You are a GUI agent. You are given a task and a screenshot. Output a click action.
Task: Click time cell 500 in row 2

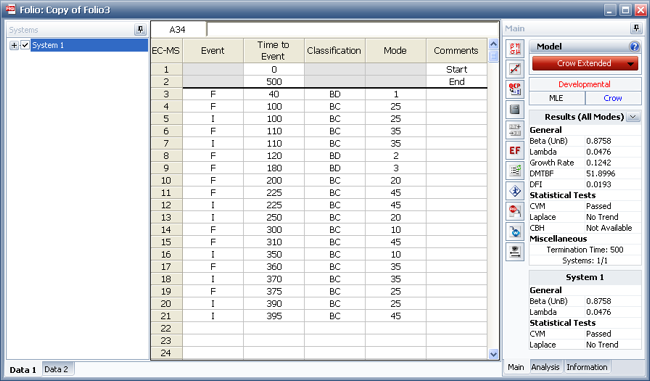click(274, 82)
